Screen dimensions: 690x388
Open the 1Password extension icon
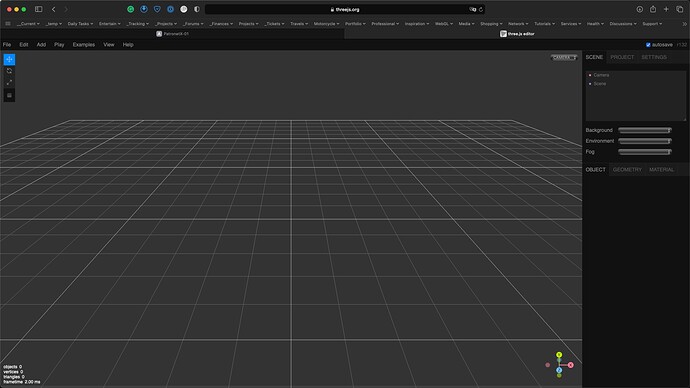(170, 9)
